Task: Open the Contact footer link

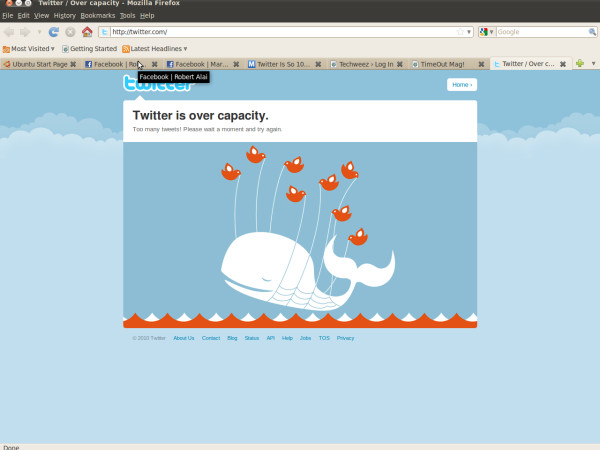Action: click(211, 338)
